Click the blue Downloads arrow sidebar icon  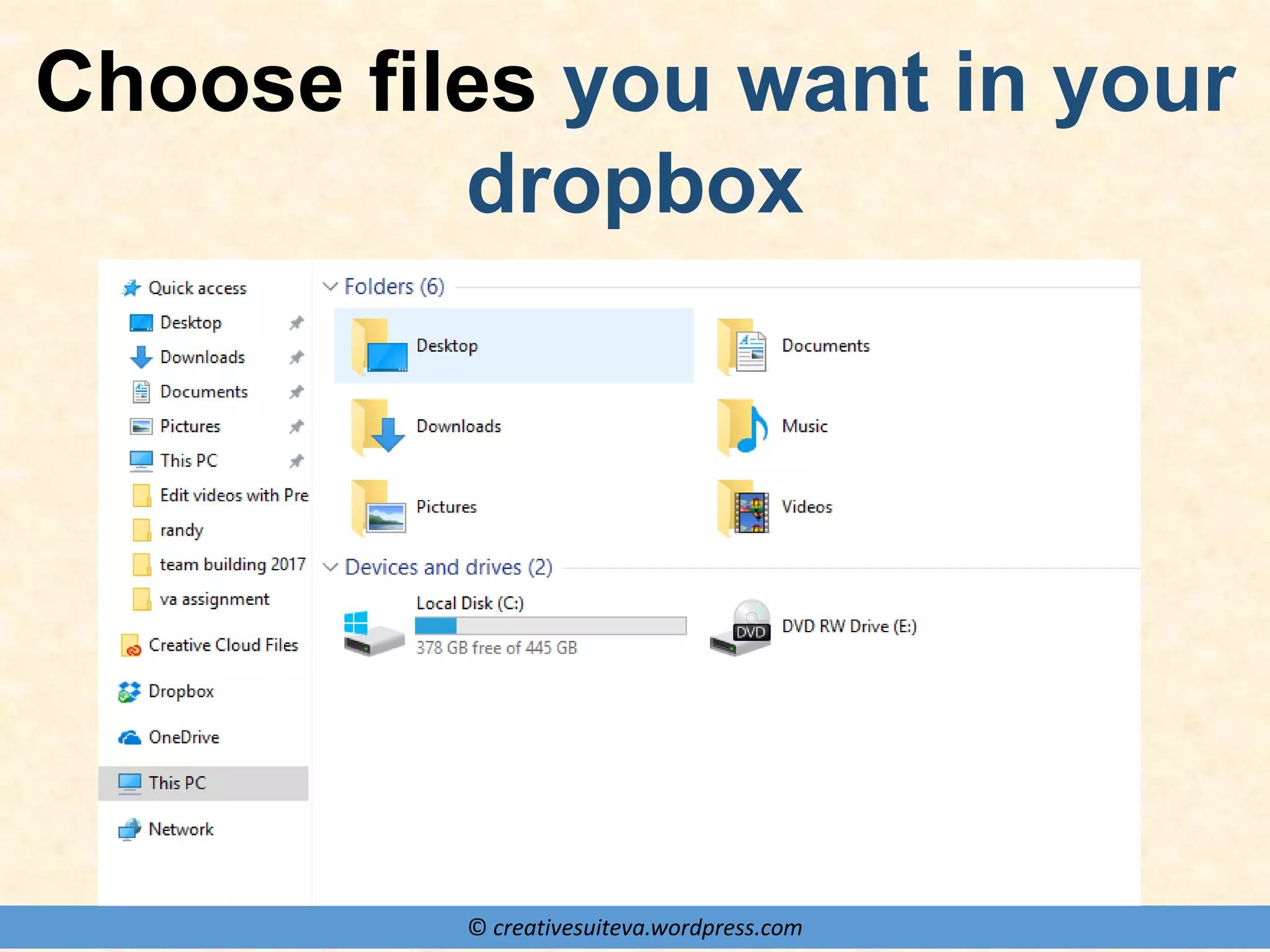tap(141, 358)
